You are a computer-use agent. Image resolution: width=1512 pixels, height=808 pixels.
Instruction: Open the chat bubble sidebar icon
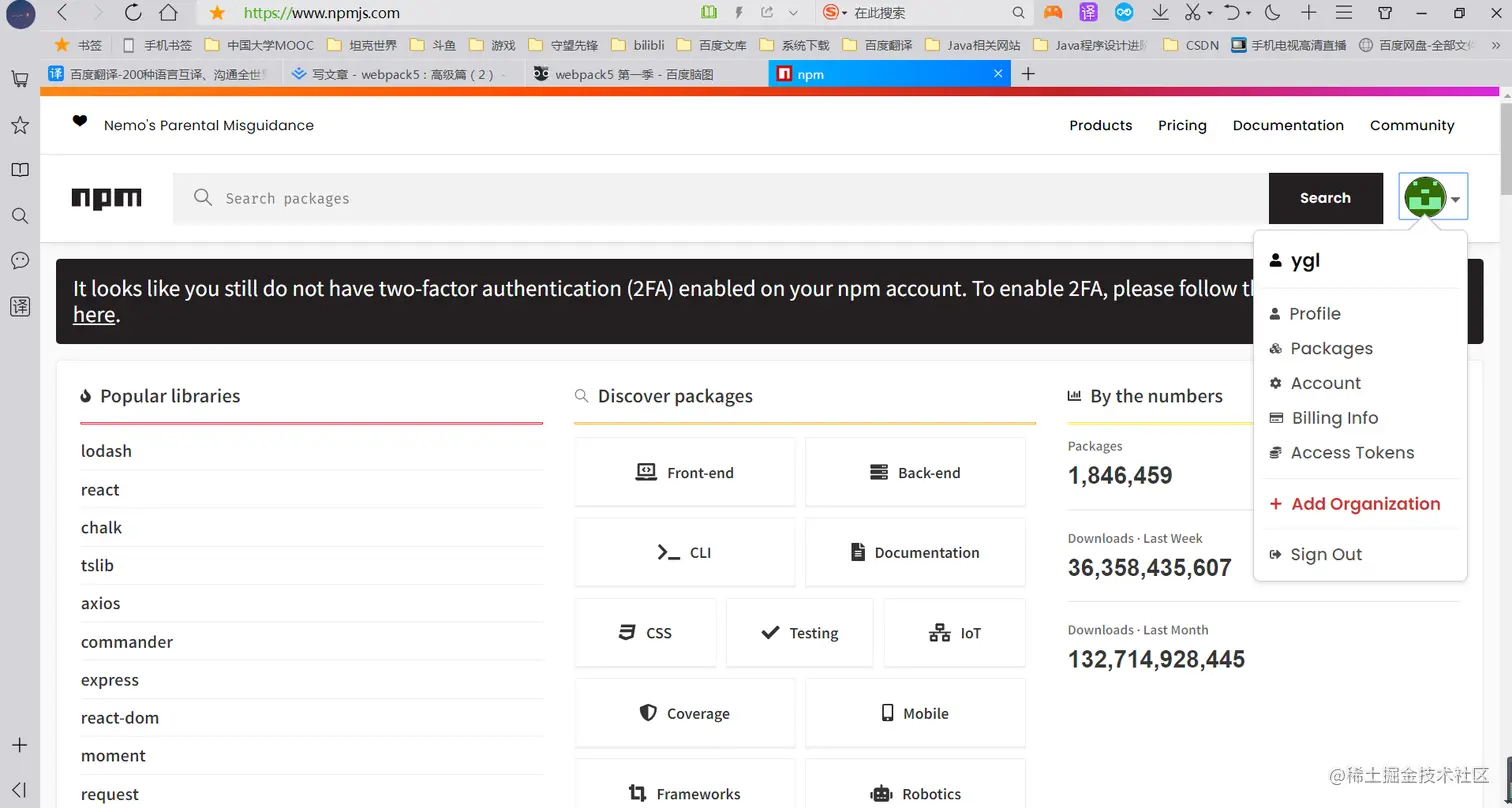19,261
